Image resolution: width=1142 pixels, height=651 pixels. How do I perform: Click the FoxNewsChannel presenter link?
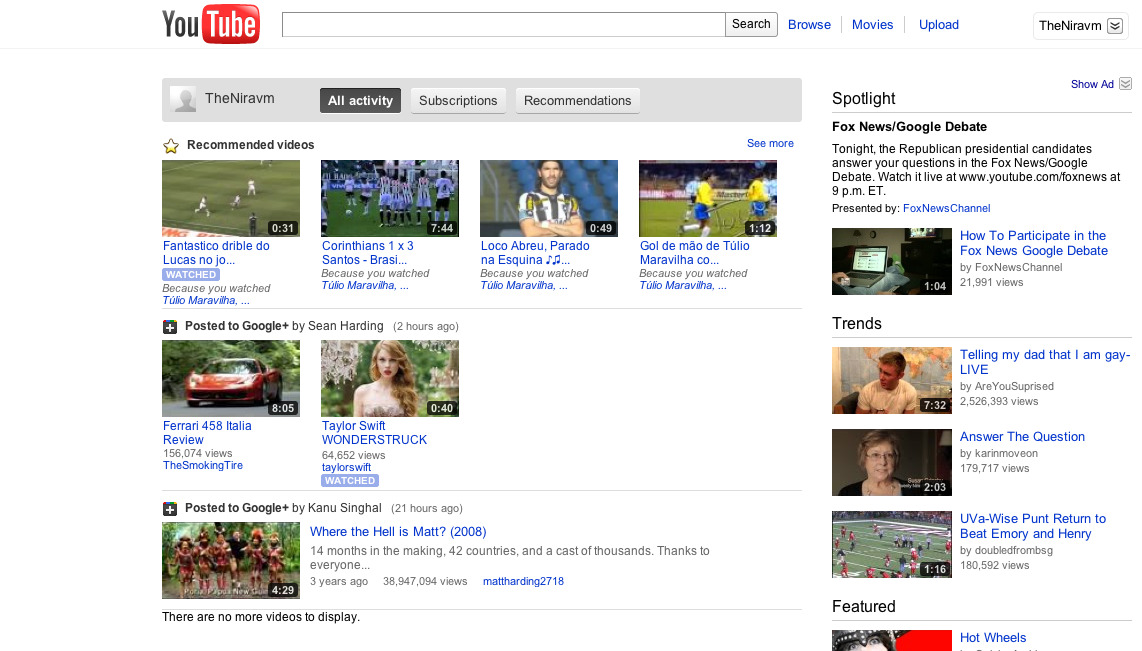click(x=946, y=208)
